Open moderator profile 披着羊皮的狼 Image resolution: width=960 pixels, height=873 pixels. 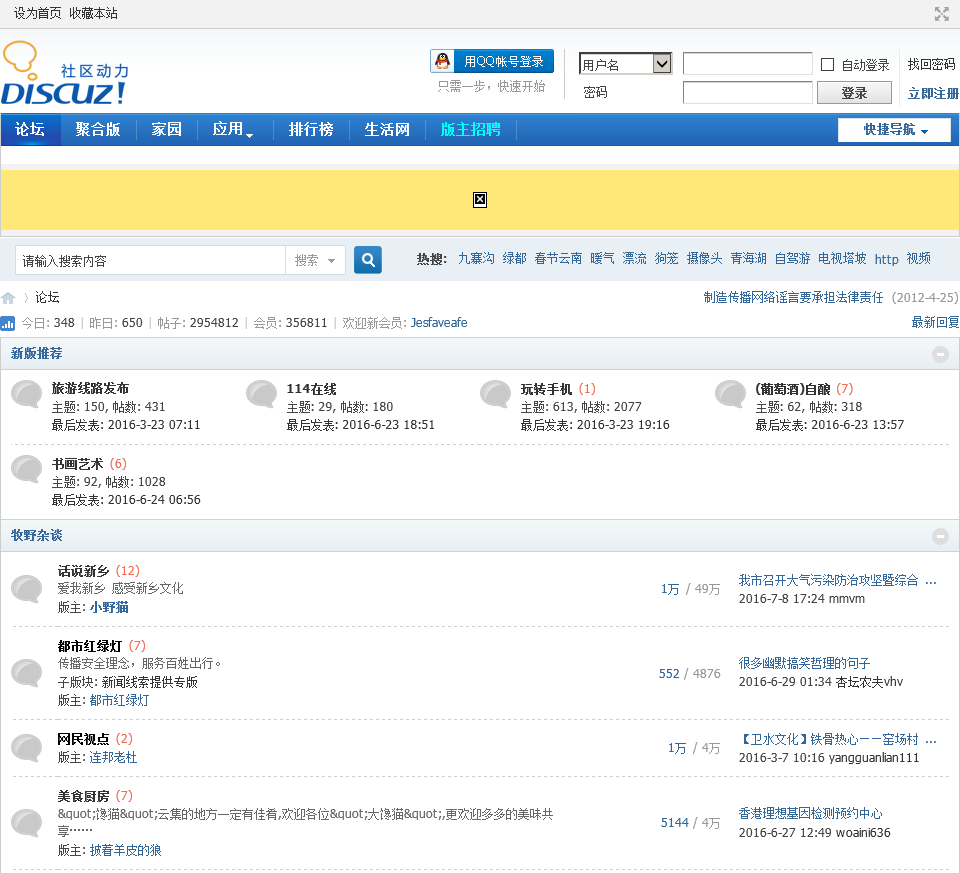(x=126, y=850)
